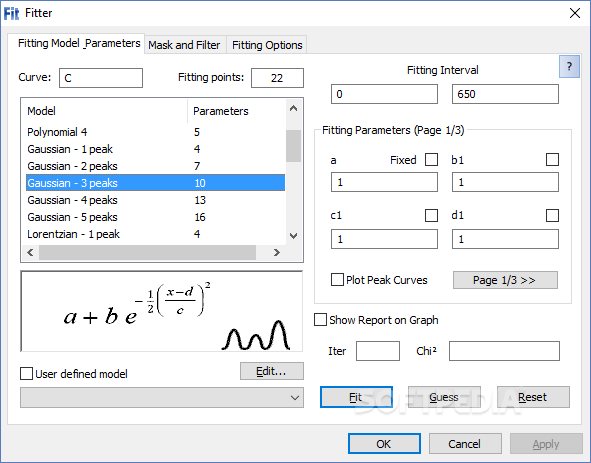Image resolution: width=591 pixels, height=463 pixels.
Task: Go to next page with Page 1/3 >> button
Action: point(505,280)
